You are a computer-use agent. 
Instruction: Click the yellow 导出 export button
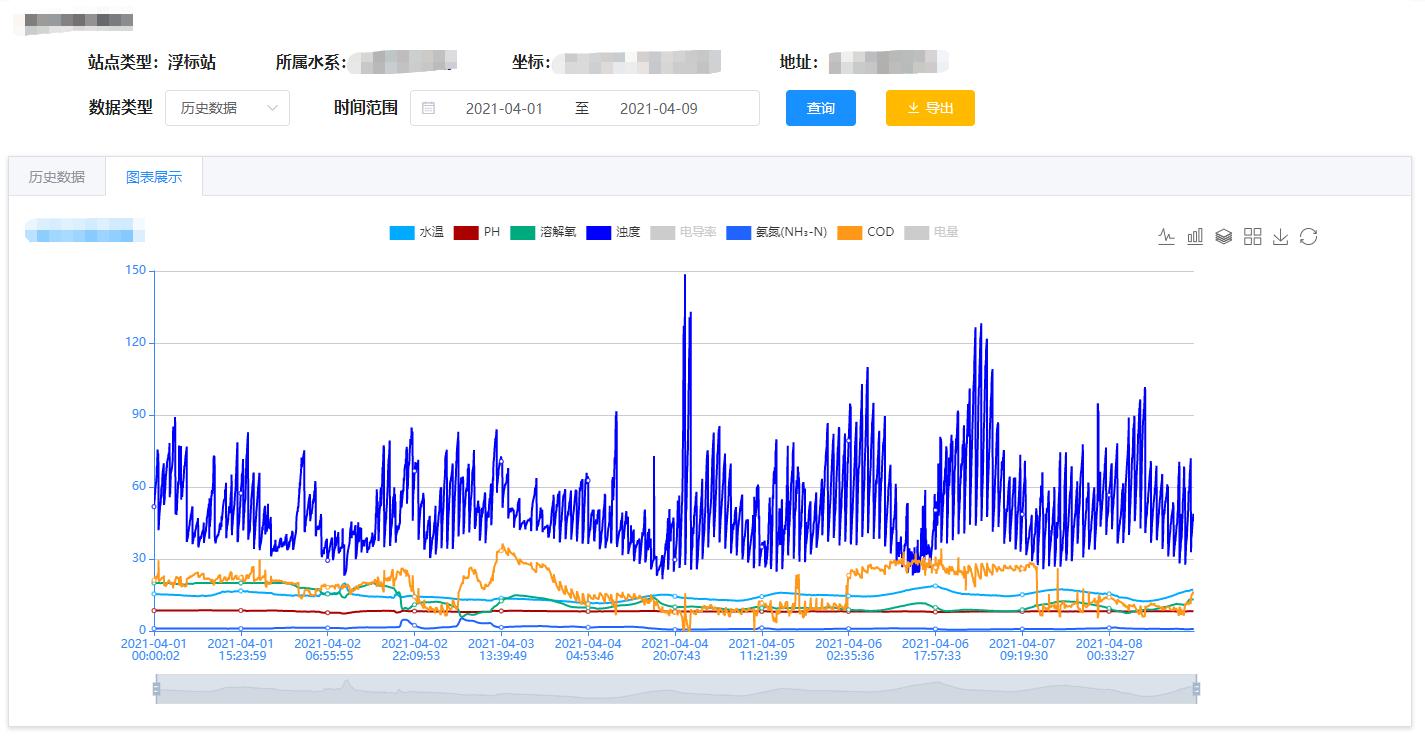click(930, 108)
